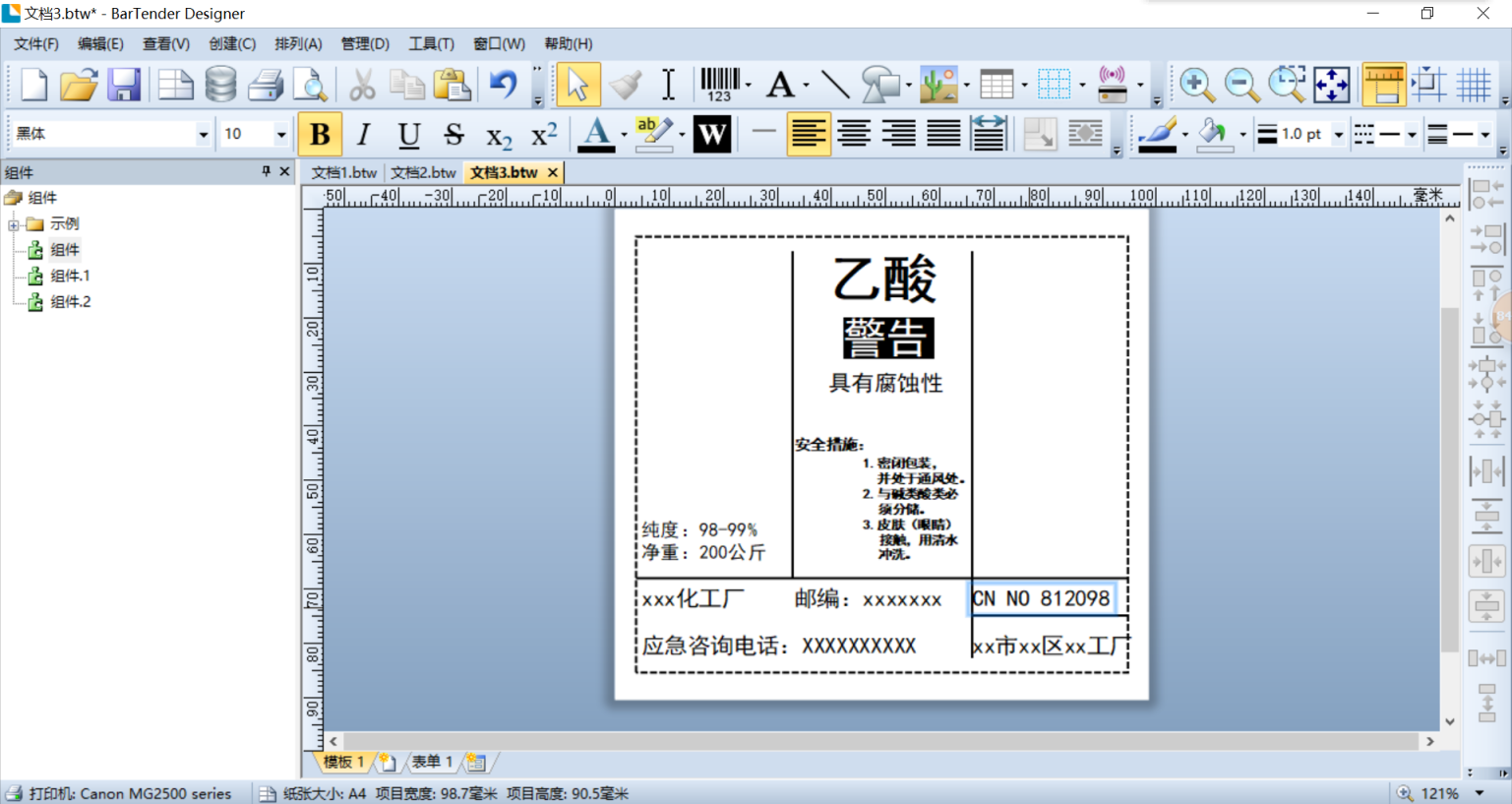Toggle snap to objects alignment button
1512x804 pixels.
1428,85
